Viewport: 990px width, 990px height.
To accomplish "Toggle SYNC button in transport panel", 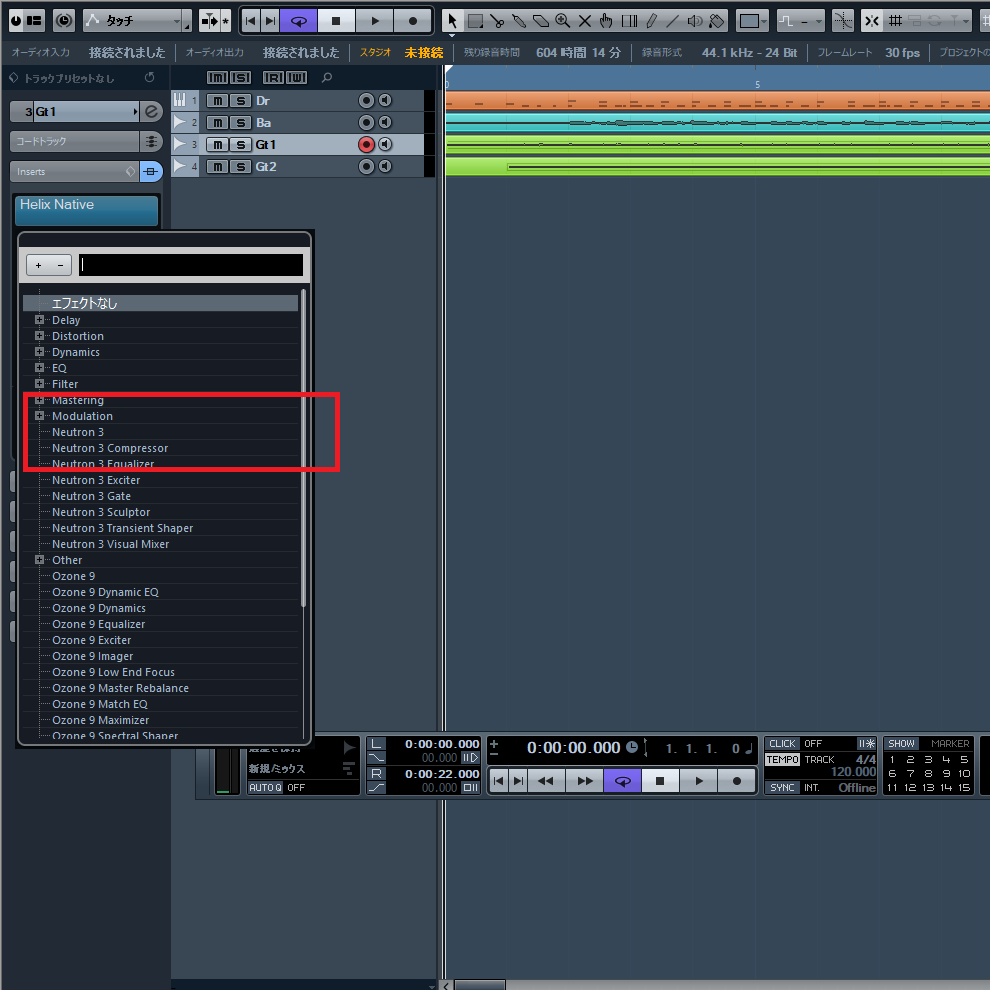I will tap(782, 787).
